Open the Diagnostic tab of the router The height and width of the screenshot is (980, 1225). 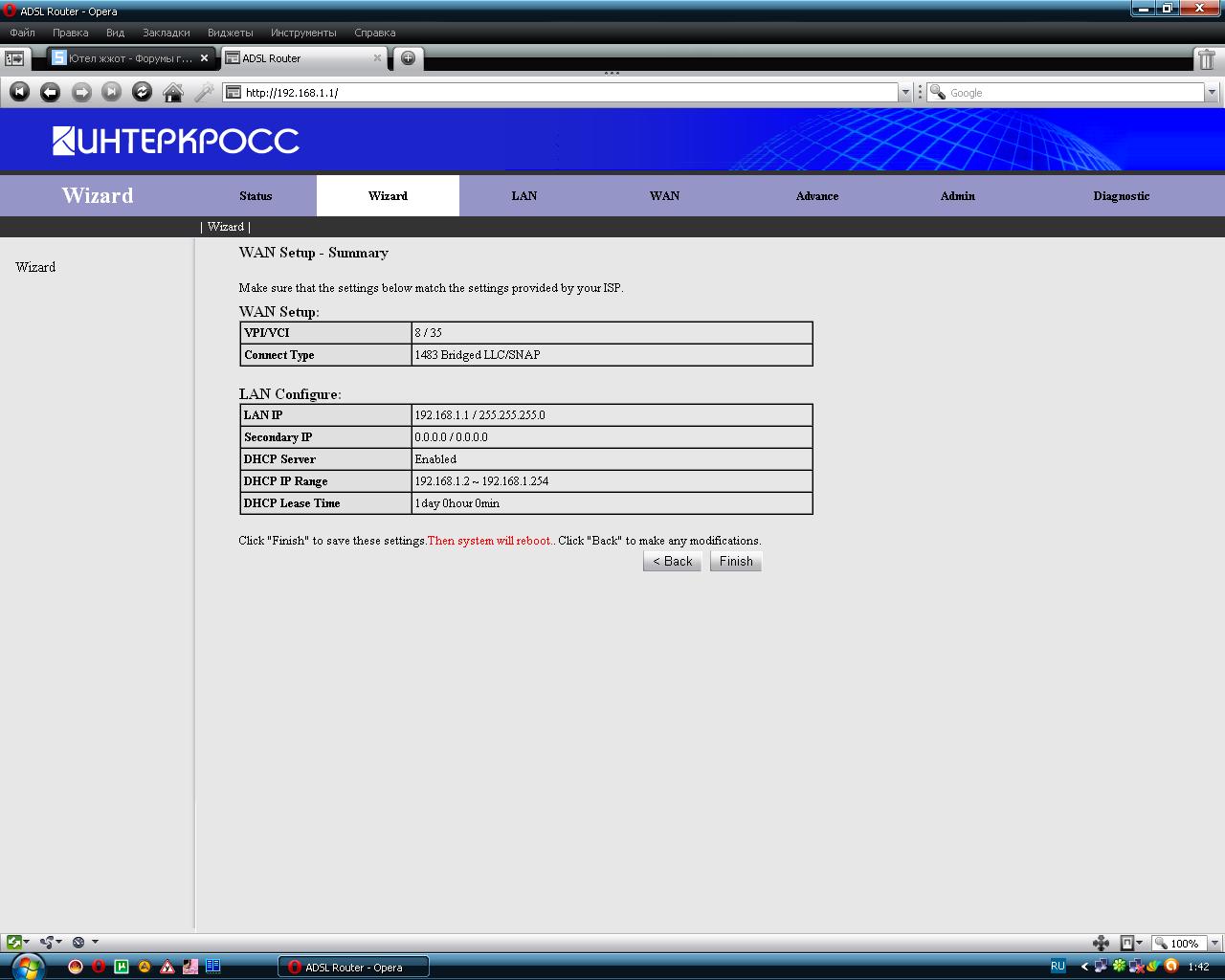click(x=1121, y=195)
